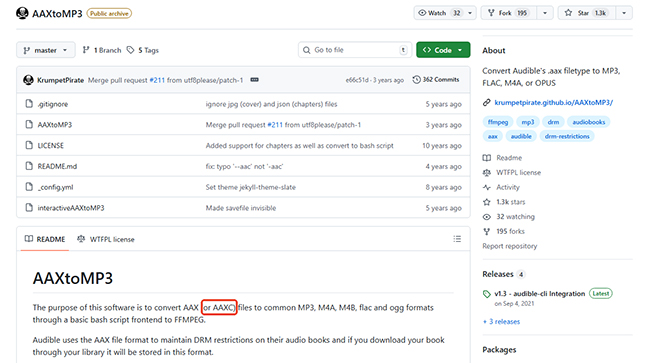Fork the AAXtoMP3 repository

[509, 13]
